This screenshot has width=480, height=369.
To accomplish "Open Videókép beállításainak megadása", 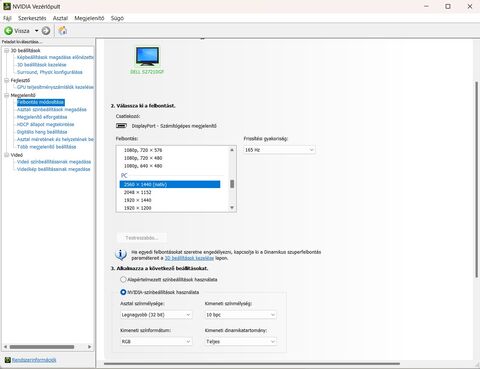I will pos(54,169).
